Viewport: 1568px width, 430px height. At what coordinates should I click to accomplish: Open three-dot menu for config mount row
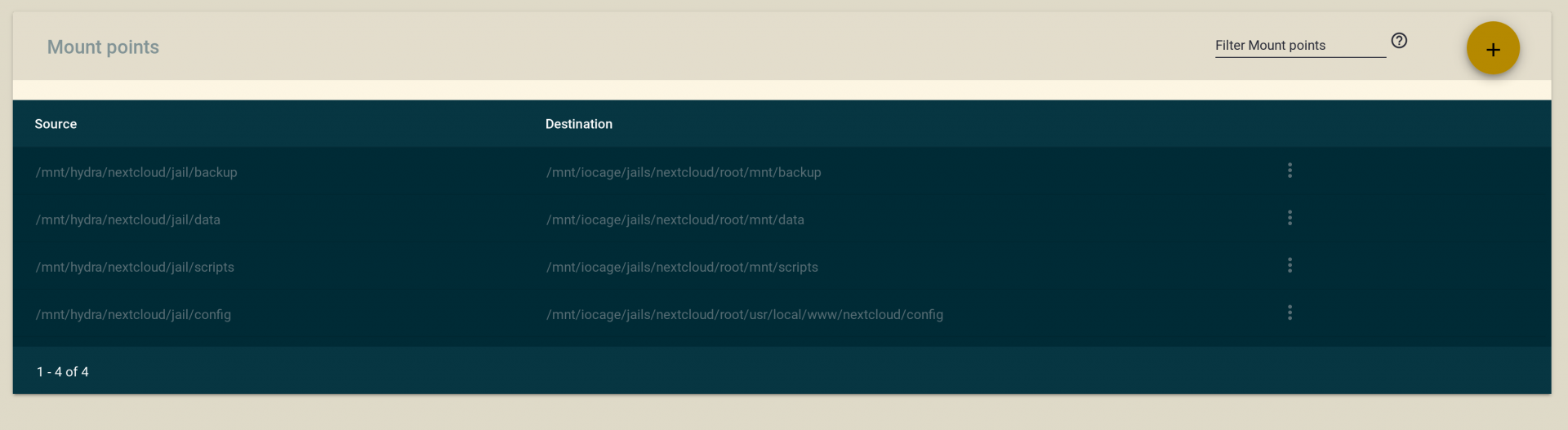pyautogui.click(x=1290, y=313)
